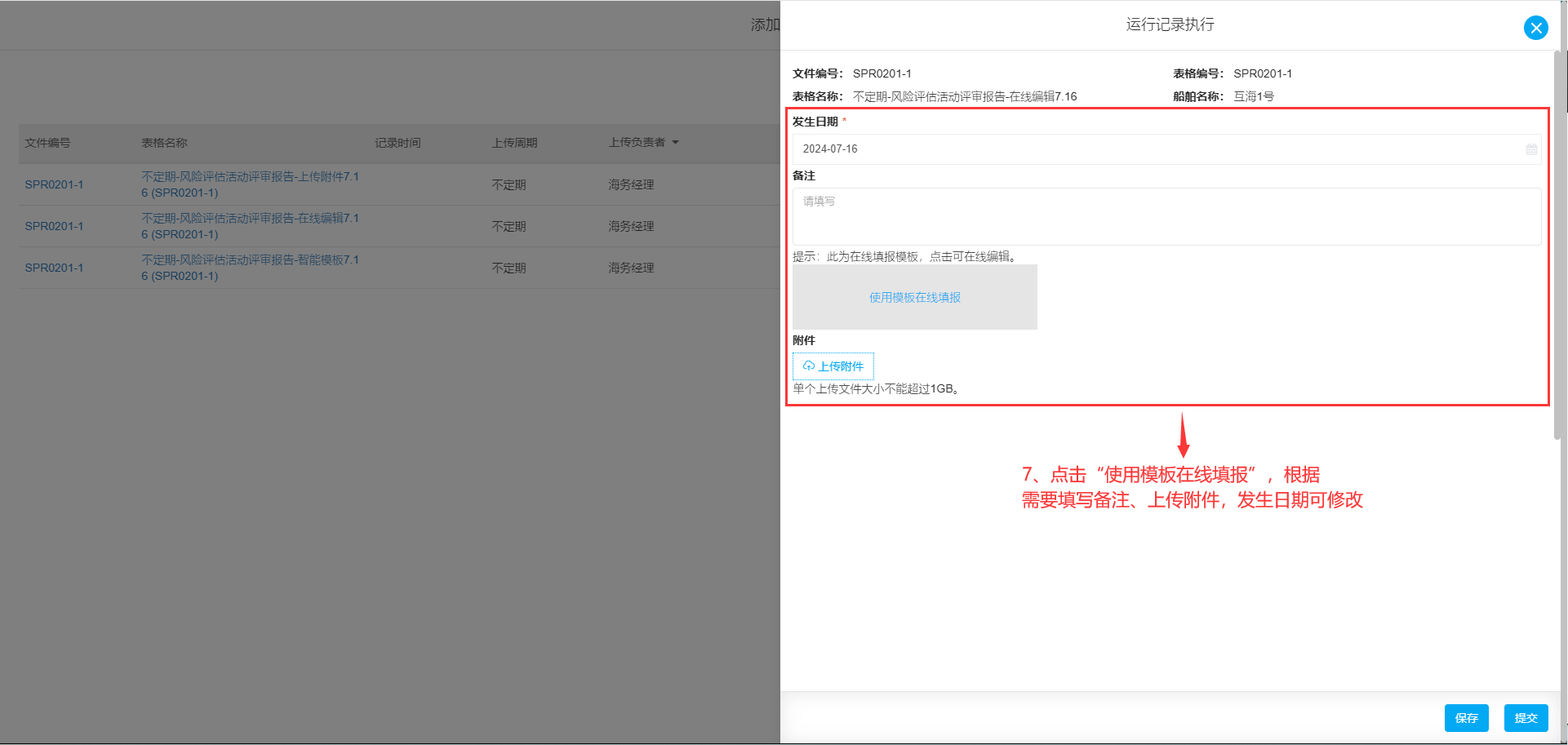Click the 记录时间 column header
1568x745 pixels.
point(398,143)
